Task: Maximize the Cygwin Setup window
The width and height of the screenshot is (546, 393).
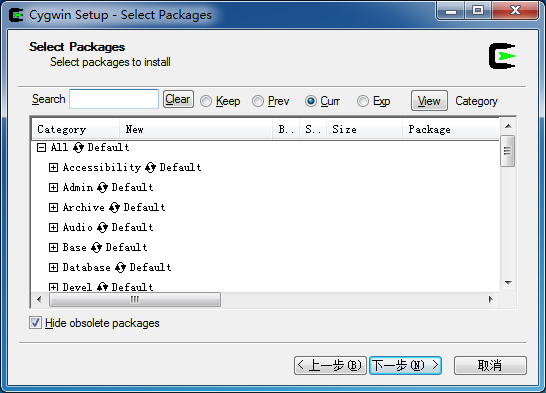Action: click(x=478, y=10)
